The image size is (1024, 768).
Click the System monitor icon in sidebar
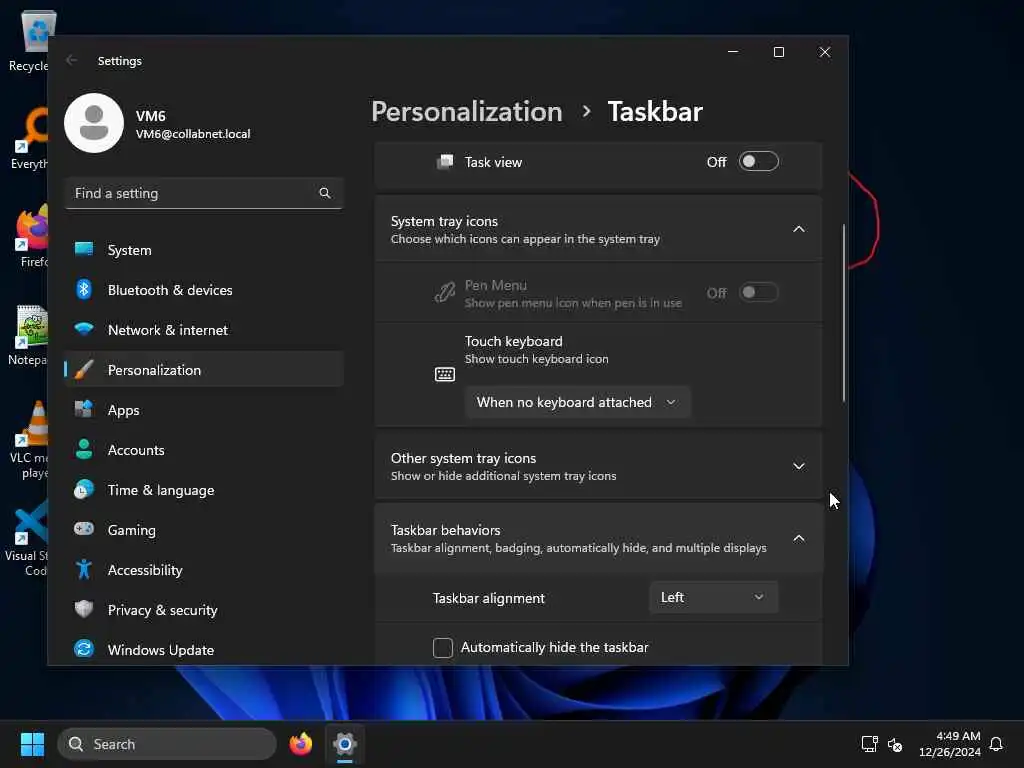click(x=84, y=249)
